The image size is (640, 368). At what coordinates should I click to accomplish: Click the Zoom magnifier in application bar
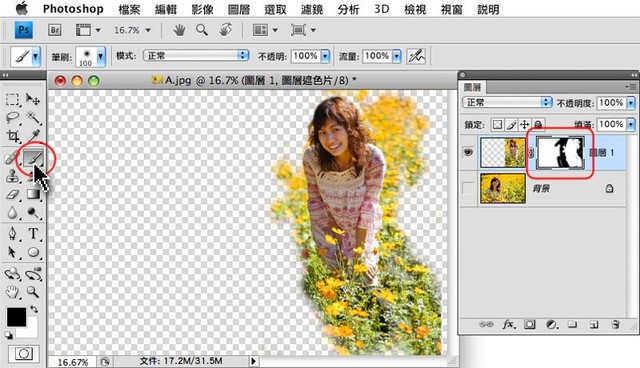pyautogui.click(x=202, y=30)
